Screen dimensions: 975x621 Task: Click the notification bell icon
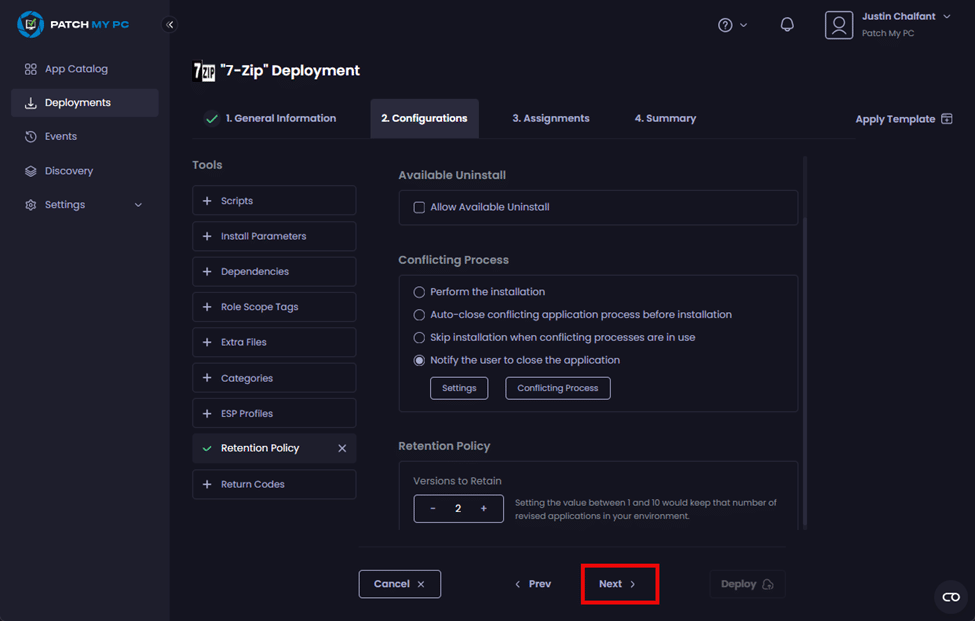pyautogui.click(x=787, y=25)
